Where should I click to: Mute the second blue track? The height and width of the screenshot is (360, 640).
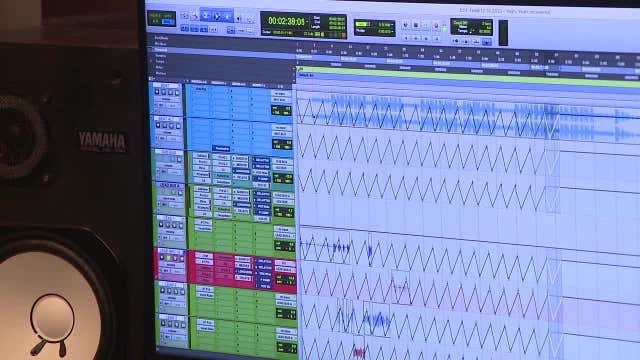point(178,126)
